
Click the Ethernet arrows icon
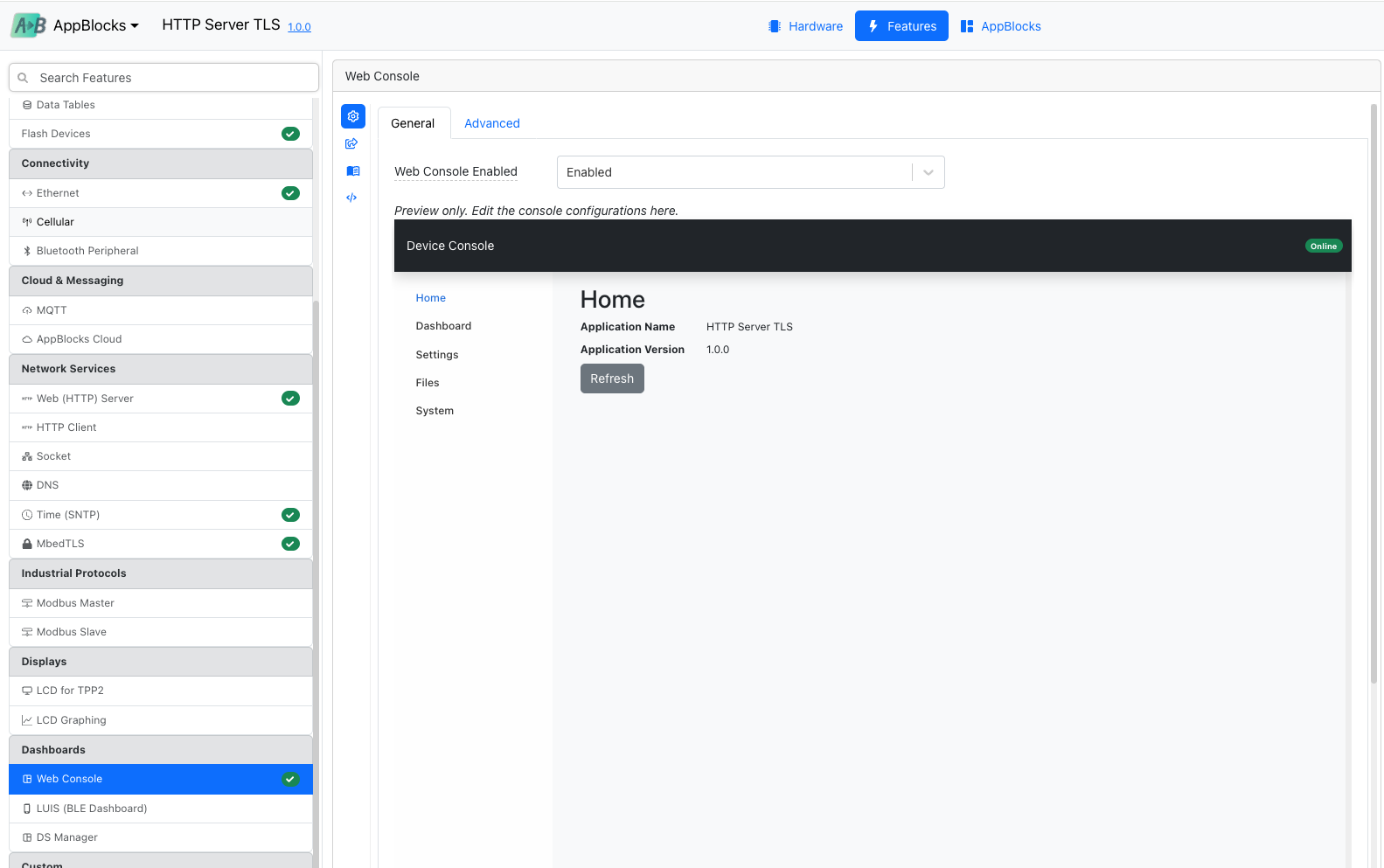[27, 193]
